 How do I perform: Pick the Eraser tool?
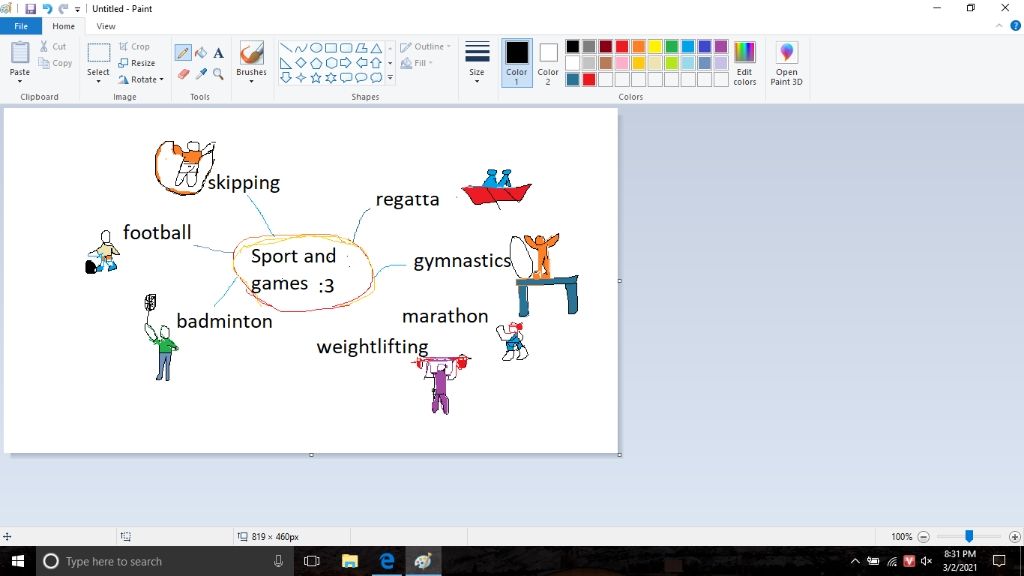pyautogui.click(x=183, y=74)
